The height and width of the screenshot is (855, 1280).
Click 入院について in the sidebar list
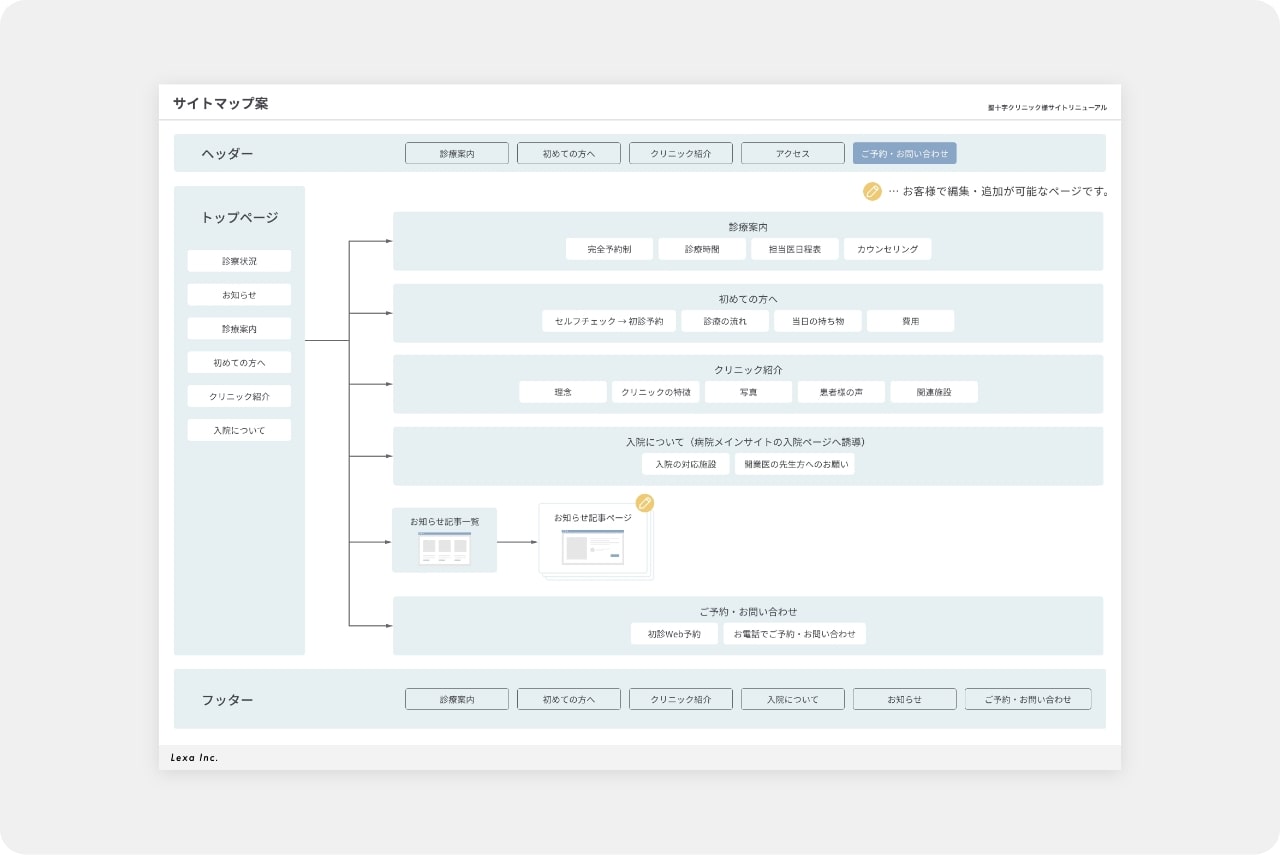coord(238,429)
